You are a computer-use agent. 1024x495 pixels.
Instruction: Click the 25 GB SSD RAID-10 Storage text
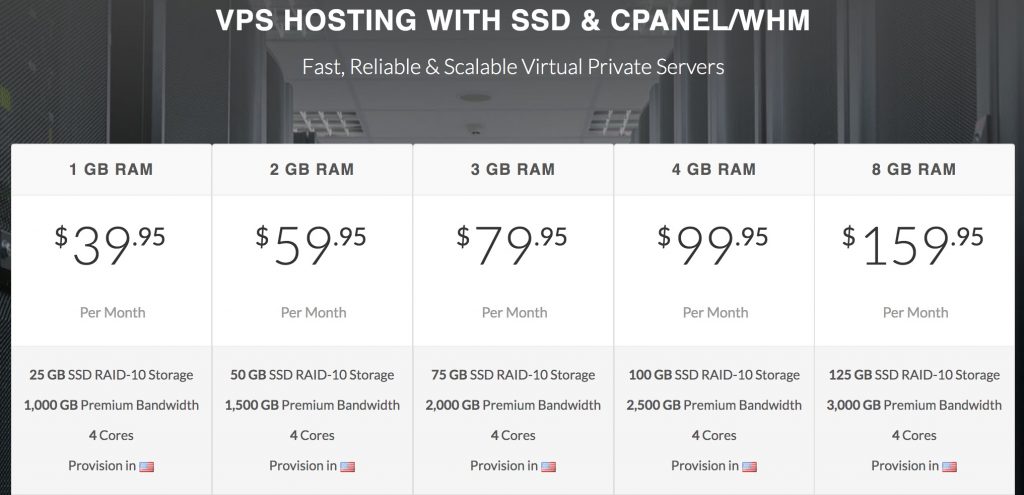[111, 375]
